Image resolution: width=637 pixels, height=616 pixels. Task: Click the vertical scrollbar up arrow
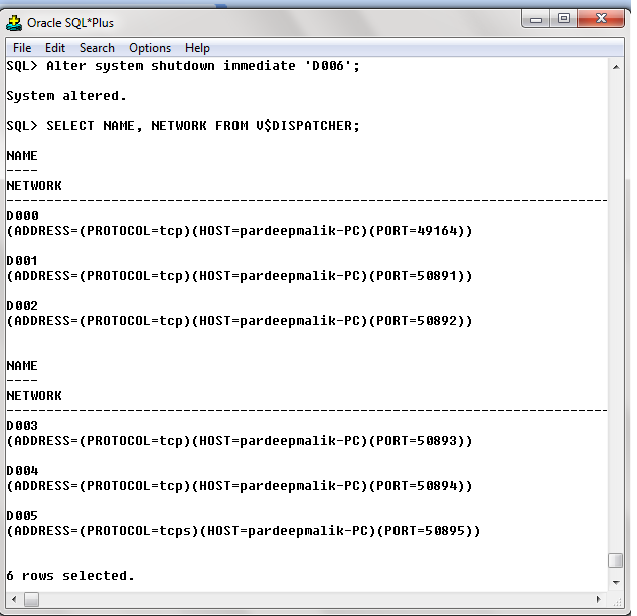[x=616, y=67]
